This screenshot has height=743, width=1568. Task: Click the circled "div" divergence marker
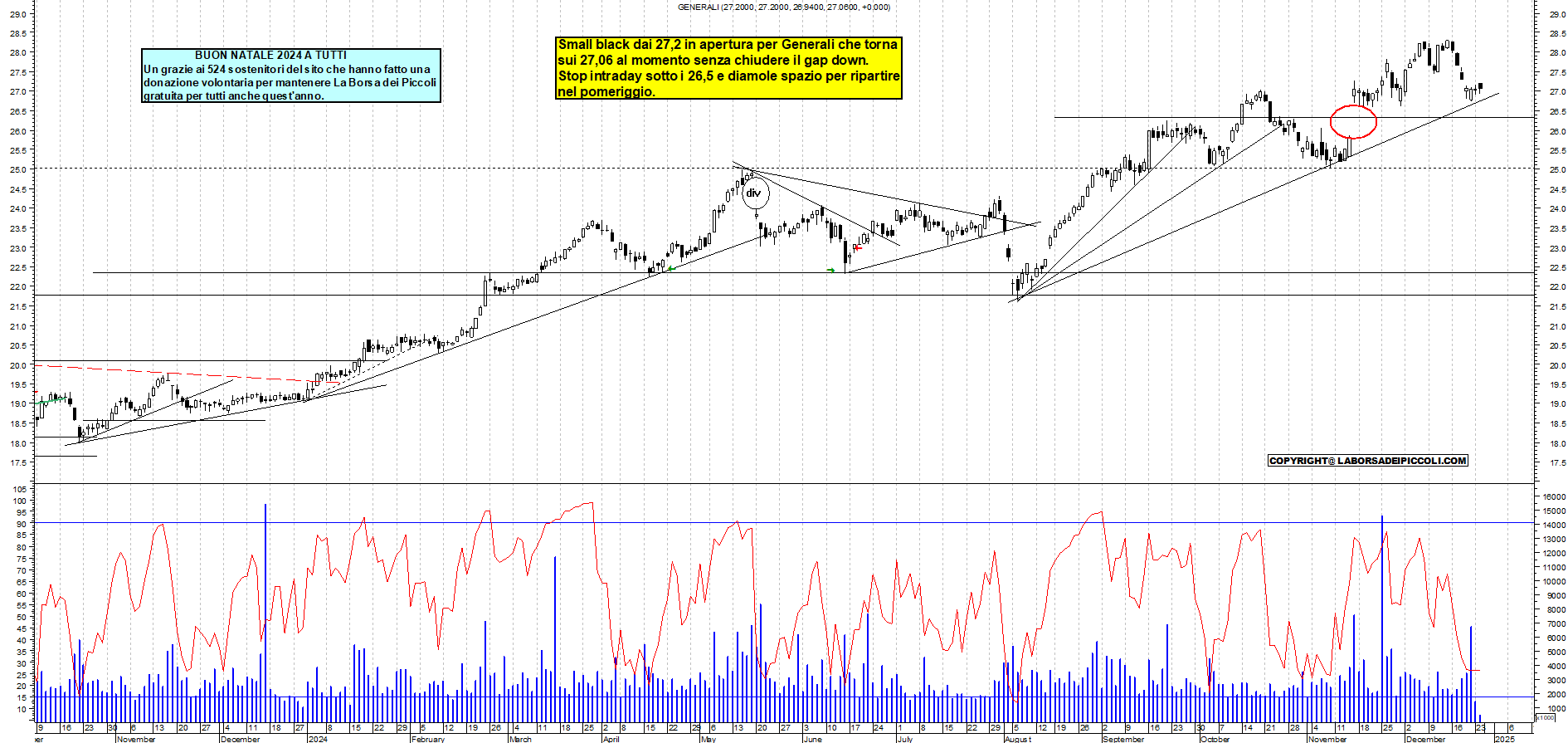[x=754, y=193]
